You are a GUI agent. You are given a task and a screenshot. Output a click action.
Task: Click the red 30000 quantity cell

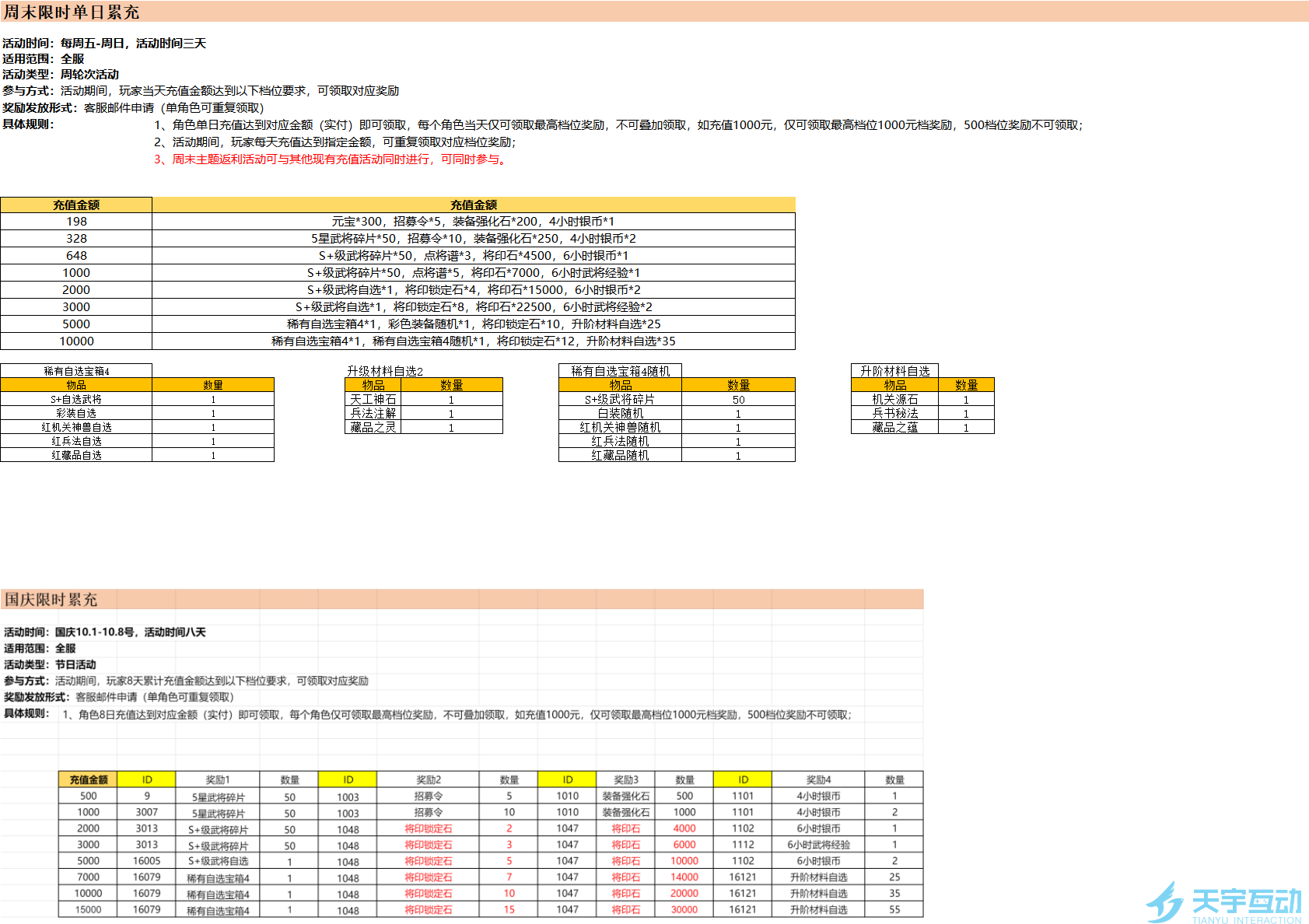(x=684, y=910)
